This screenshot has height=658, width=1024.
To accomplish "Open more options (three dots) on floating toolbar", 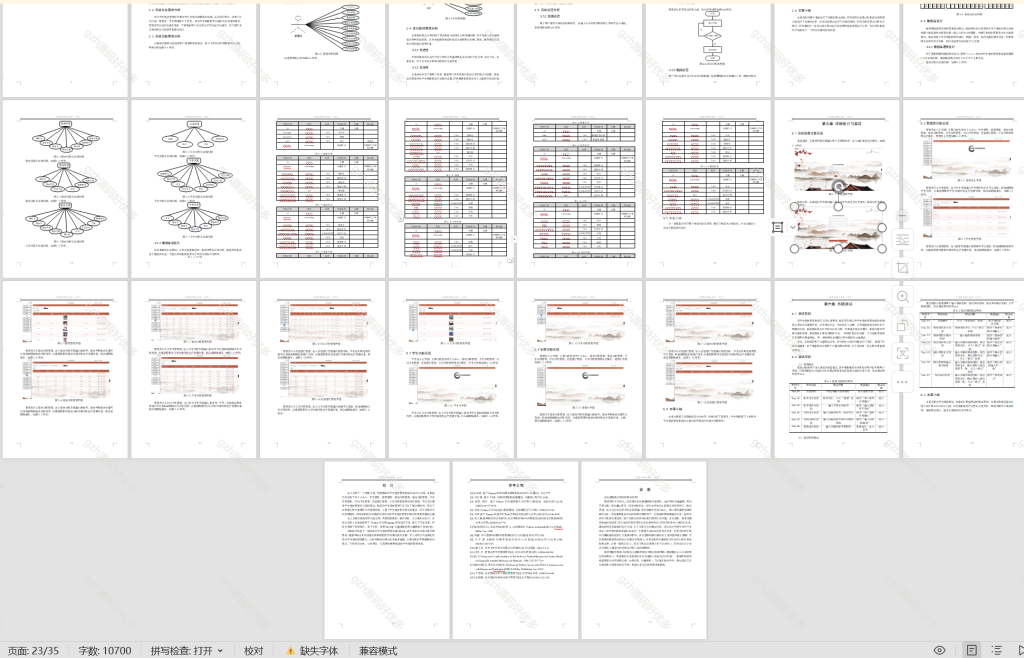I will pyautogui.click(x=903, y=380).
